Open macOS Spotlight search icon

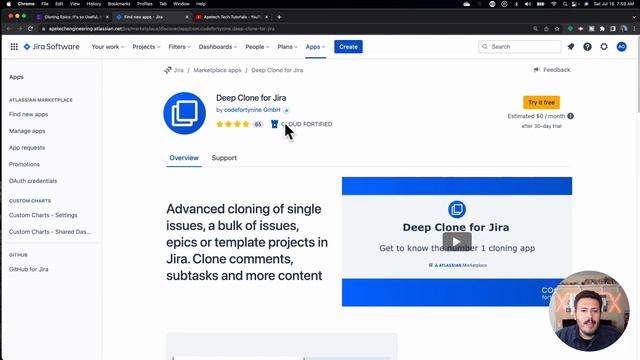pyautogui.click(x=565, y=4)
